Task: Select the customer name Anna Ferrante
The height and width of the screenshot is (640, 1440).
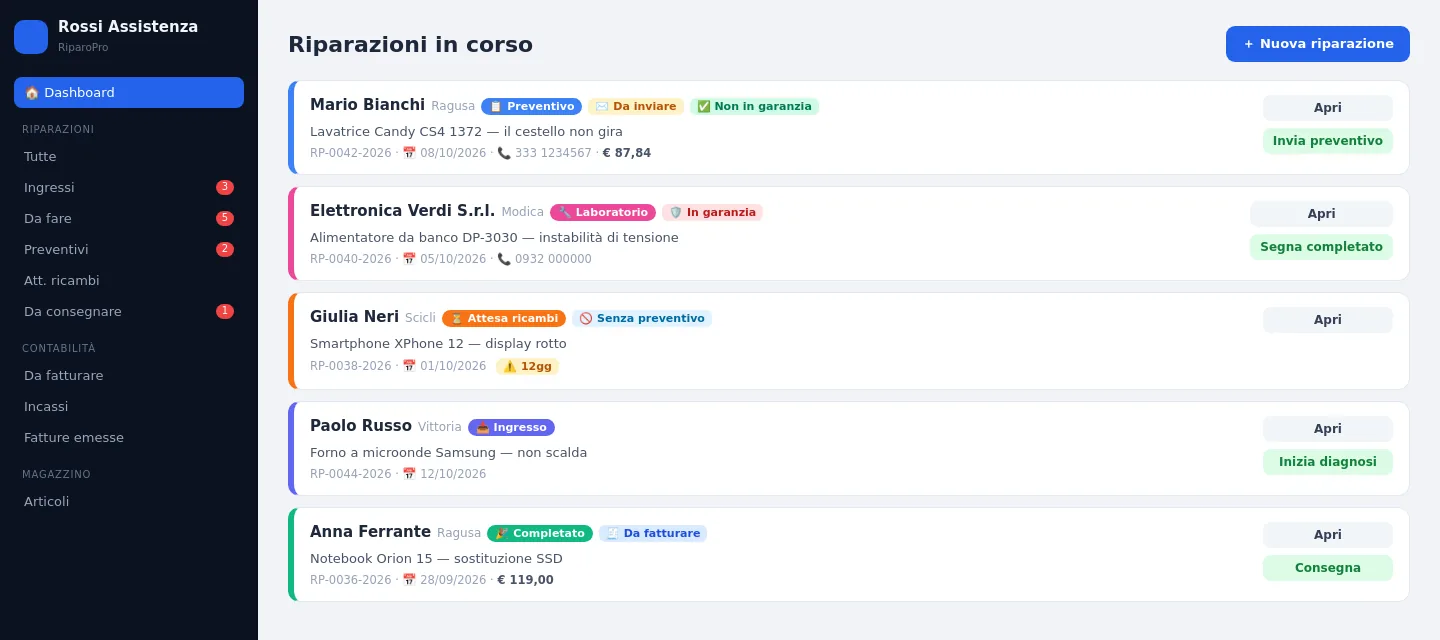Action: [x=370, y=532]
